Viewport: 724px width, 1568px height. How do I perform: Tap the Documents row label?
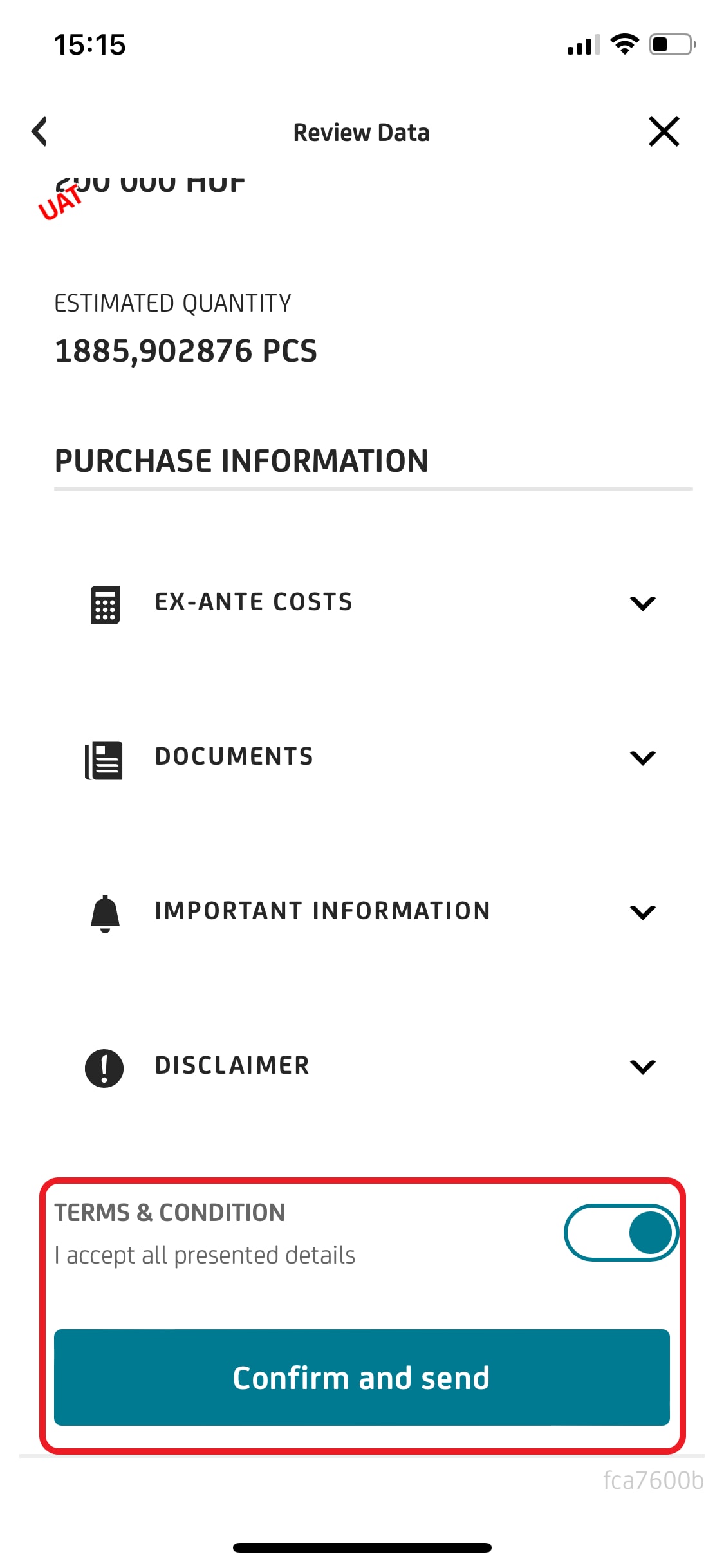coord(234,757)
